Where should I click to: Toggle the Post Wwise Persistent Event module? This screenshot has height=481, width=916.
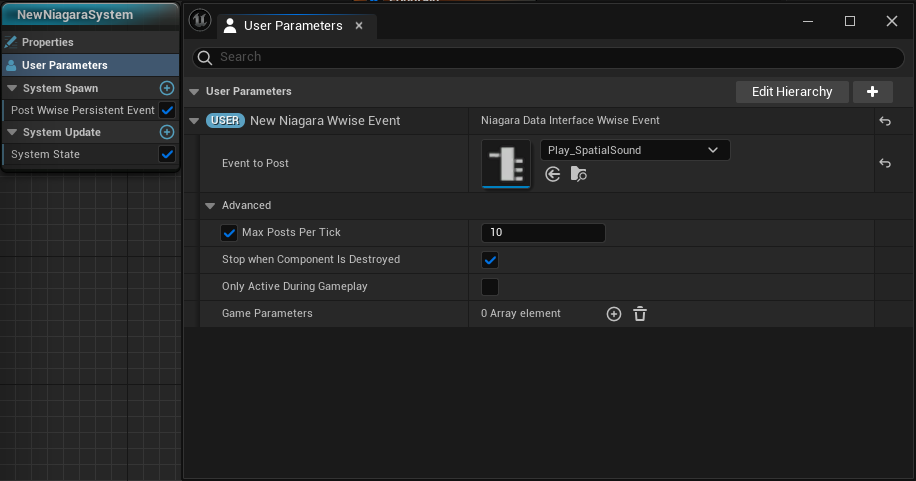[x=167, y=110]
